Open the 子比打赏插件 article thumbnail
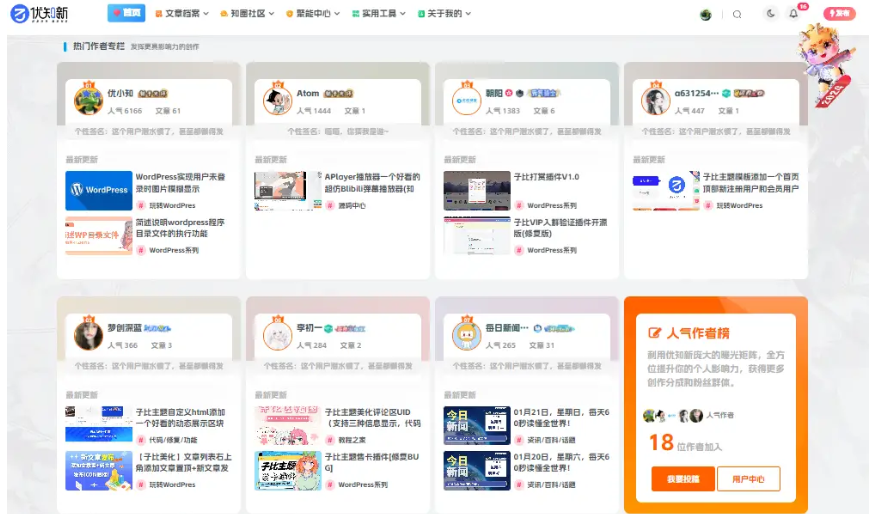869x514 pixels. (477, 190)
